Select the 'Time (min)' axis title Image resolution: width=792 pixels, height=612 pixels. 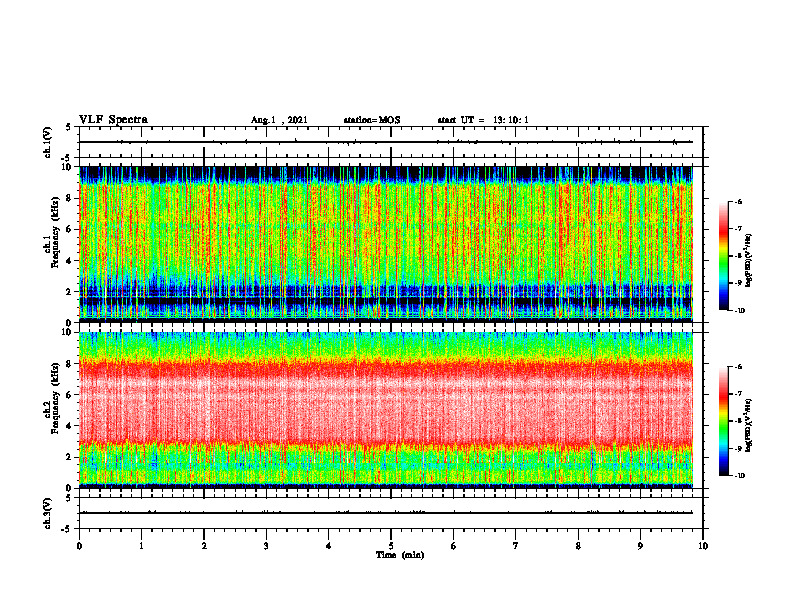[x=400, y=555]
